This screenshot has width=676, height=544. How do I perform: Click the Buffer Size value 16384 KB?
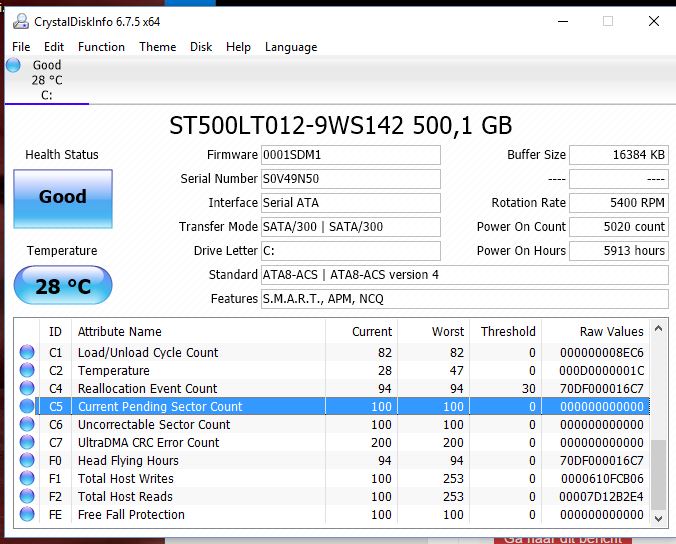click(x=619, y=155)
